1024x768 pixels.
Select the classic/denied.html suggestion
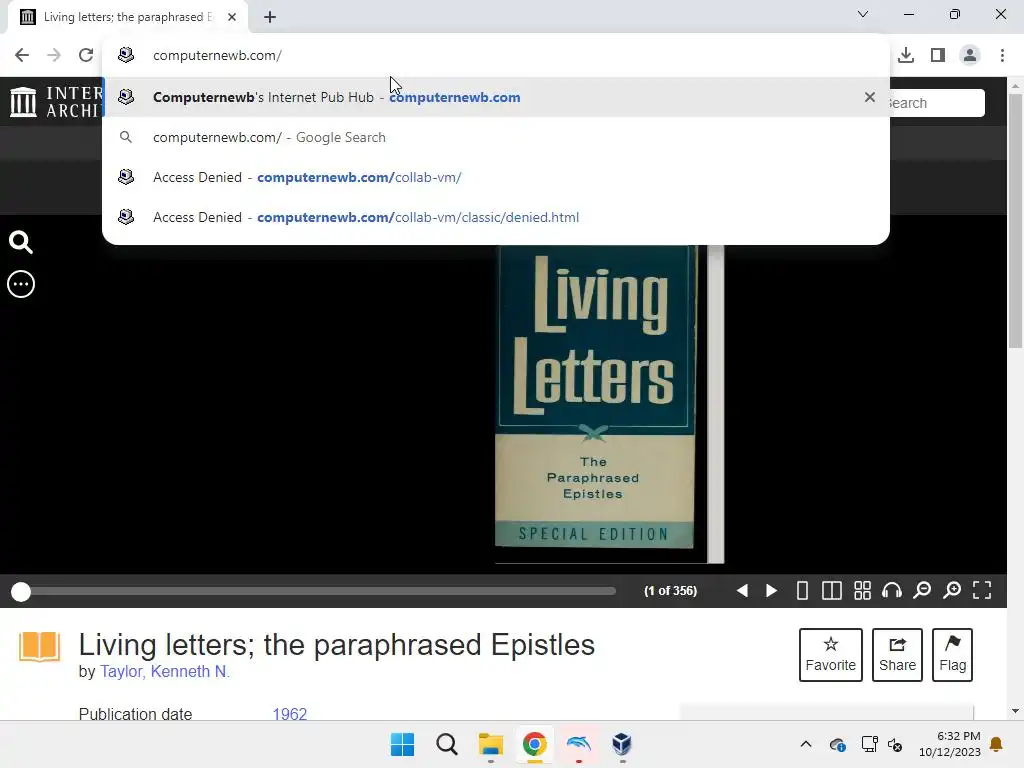point(496,217)
